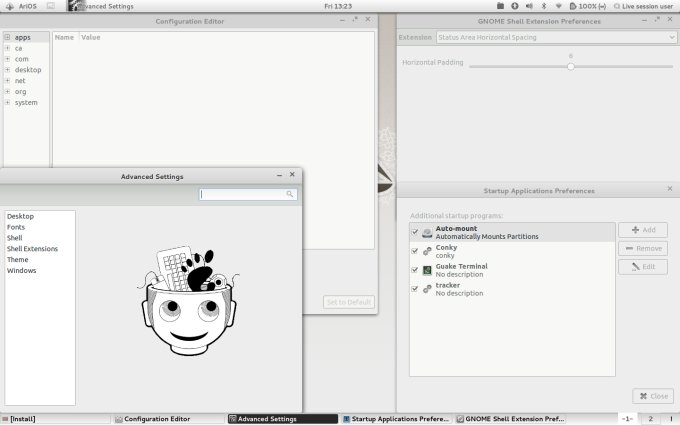Switch to Advanced Settings taskbar item
Screen dimensions: 680x425
283,419
